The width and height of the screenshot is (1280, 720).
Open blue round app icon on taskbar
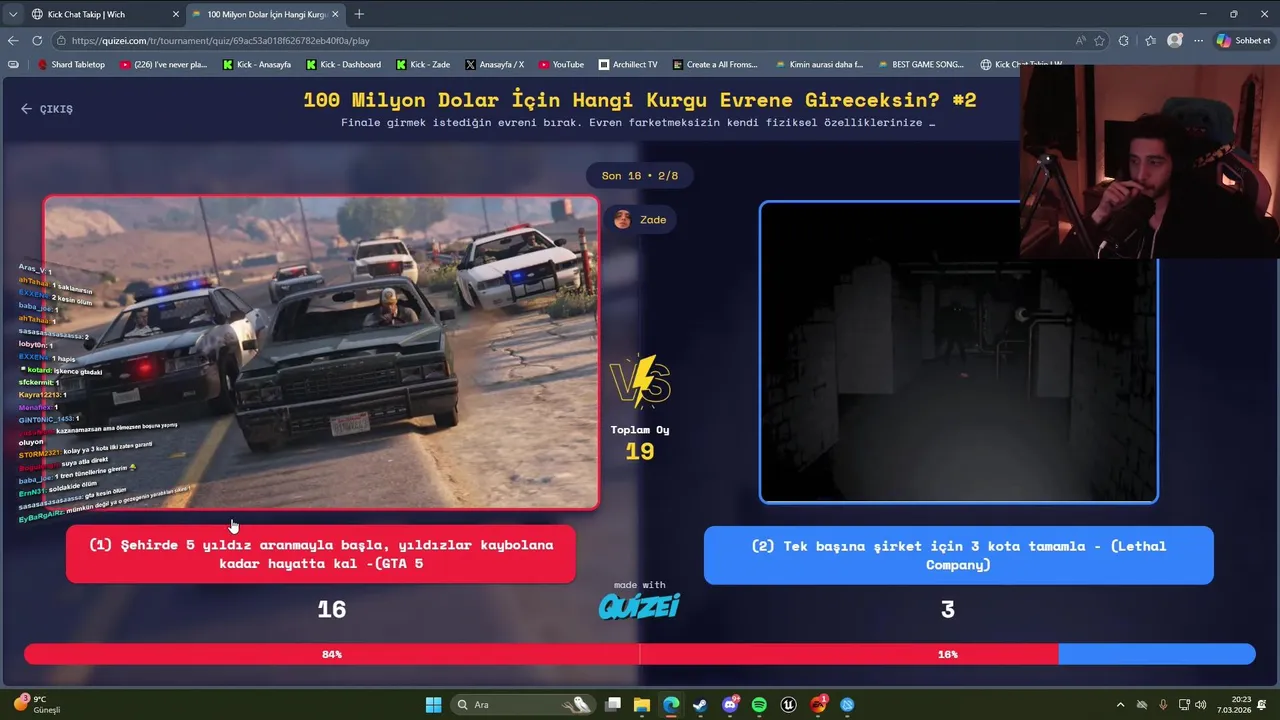point(847,705)
